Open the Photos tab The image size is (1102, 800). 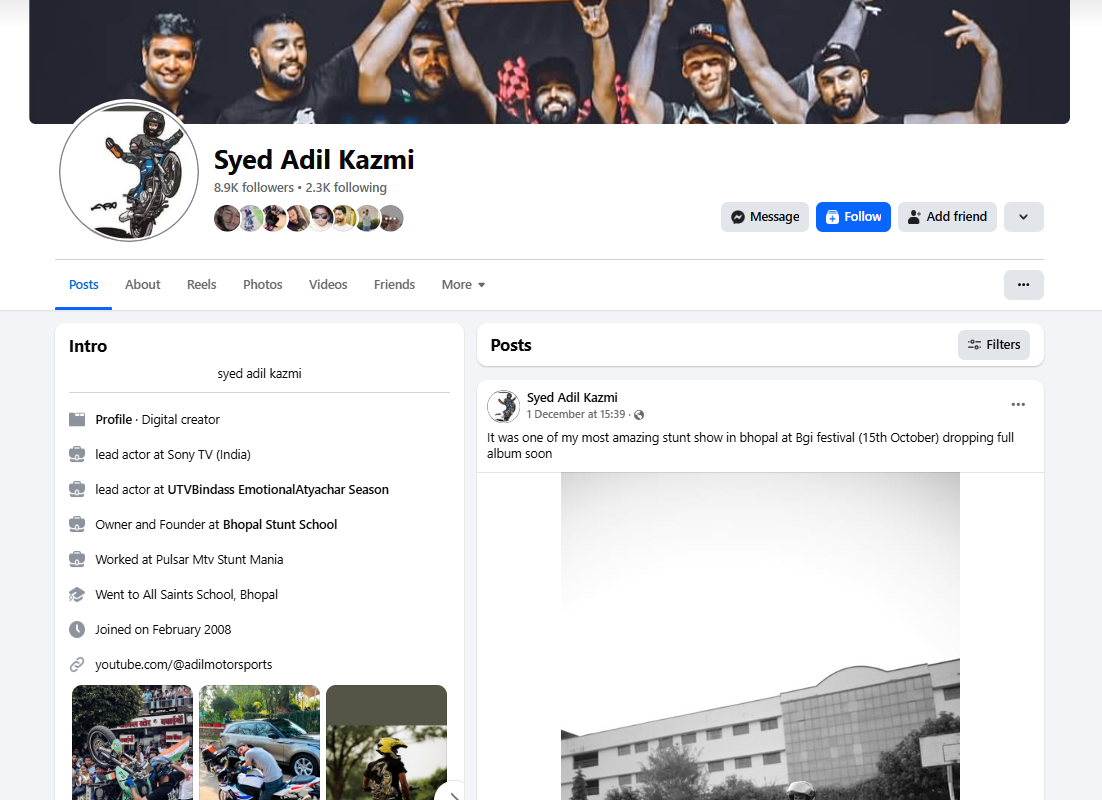[263, 285]
